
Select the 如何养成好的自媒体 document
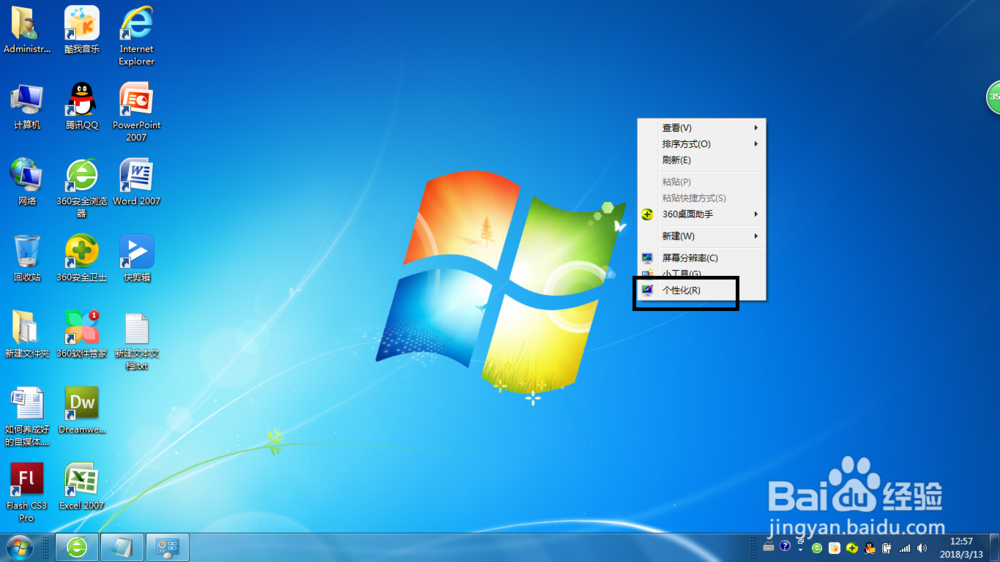[x=26, y=417]
